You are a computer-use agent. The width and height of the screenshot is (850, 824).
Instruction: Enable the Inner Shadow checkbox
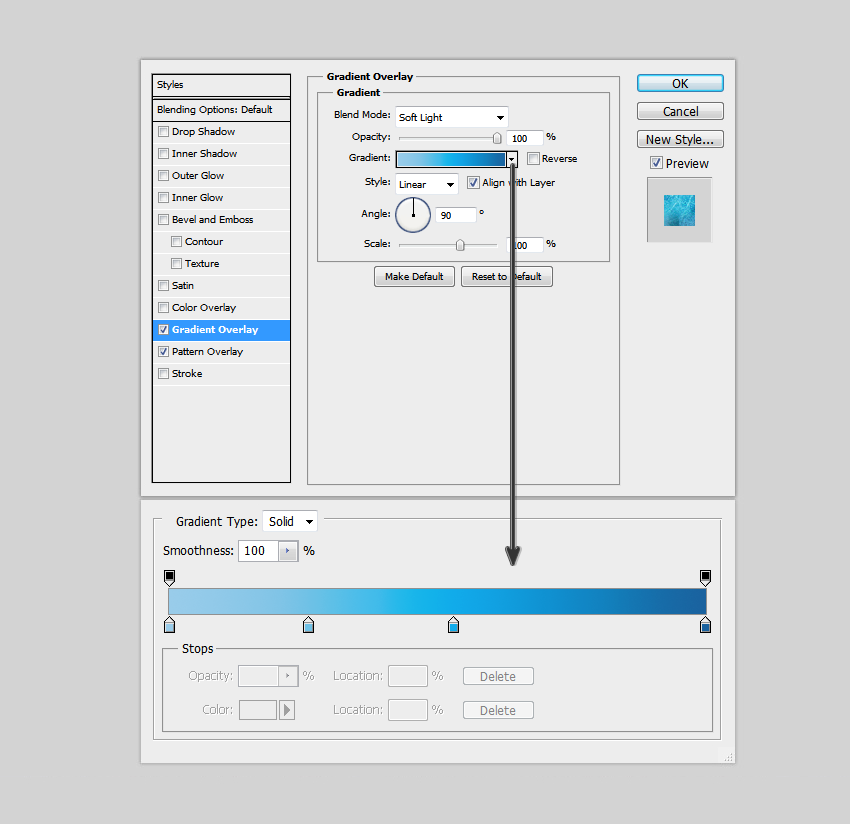click(x=163, y=153)
